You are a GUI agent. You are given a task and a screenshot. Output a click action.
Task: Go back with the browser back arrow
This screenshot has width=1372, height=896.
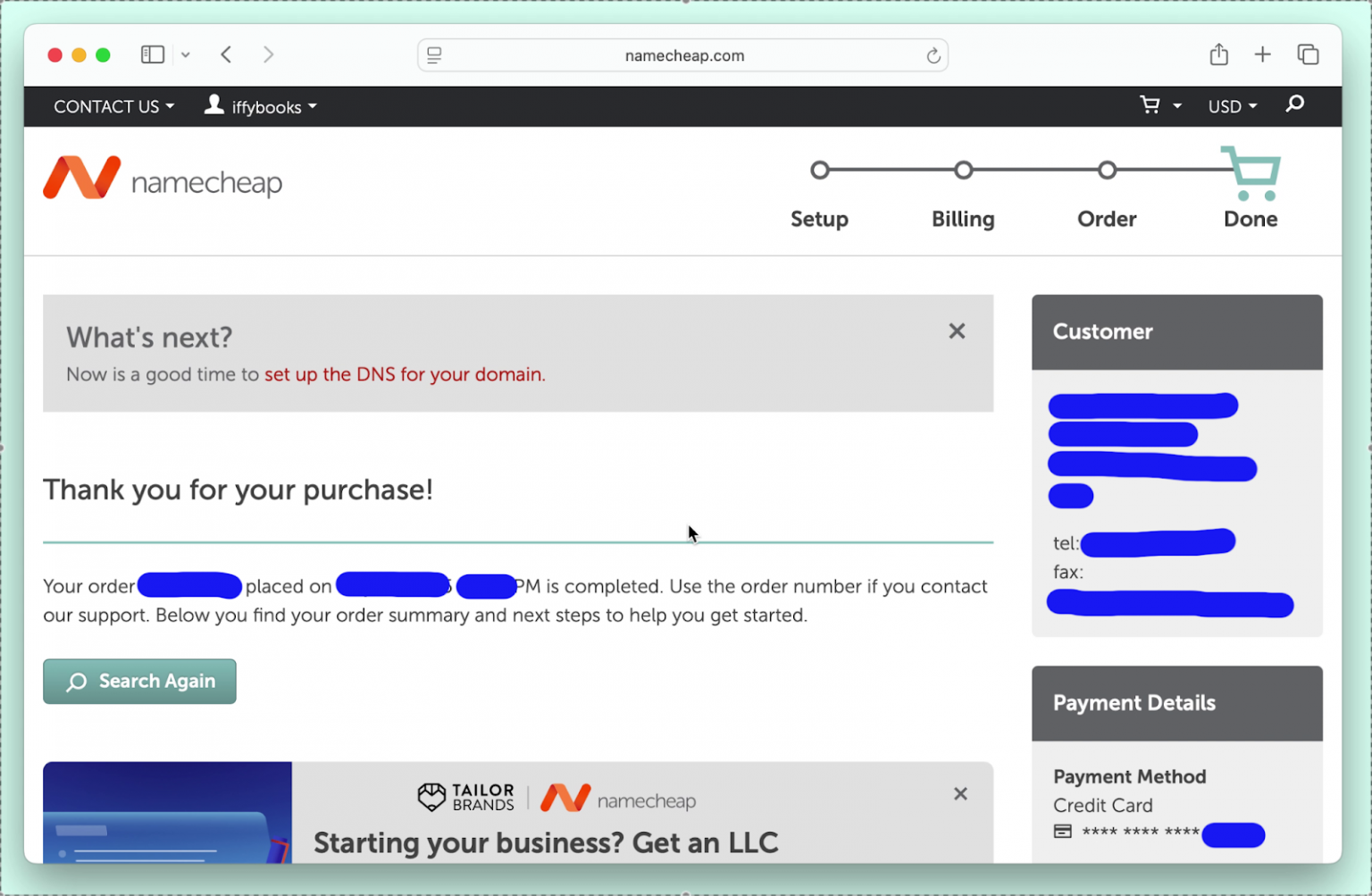tap(226, 54)
